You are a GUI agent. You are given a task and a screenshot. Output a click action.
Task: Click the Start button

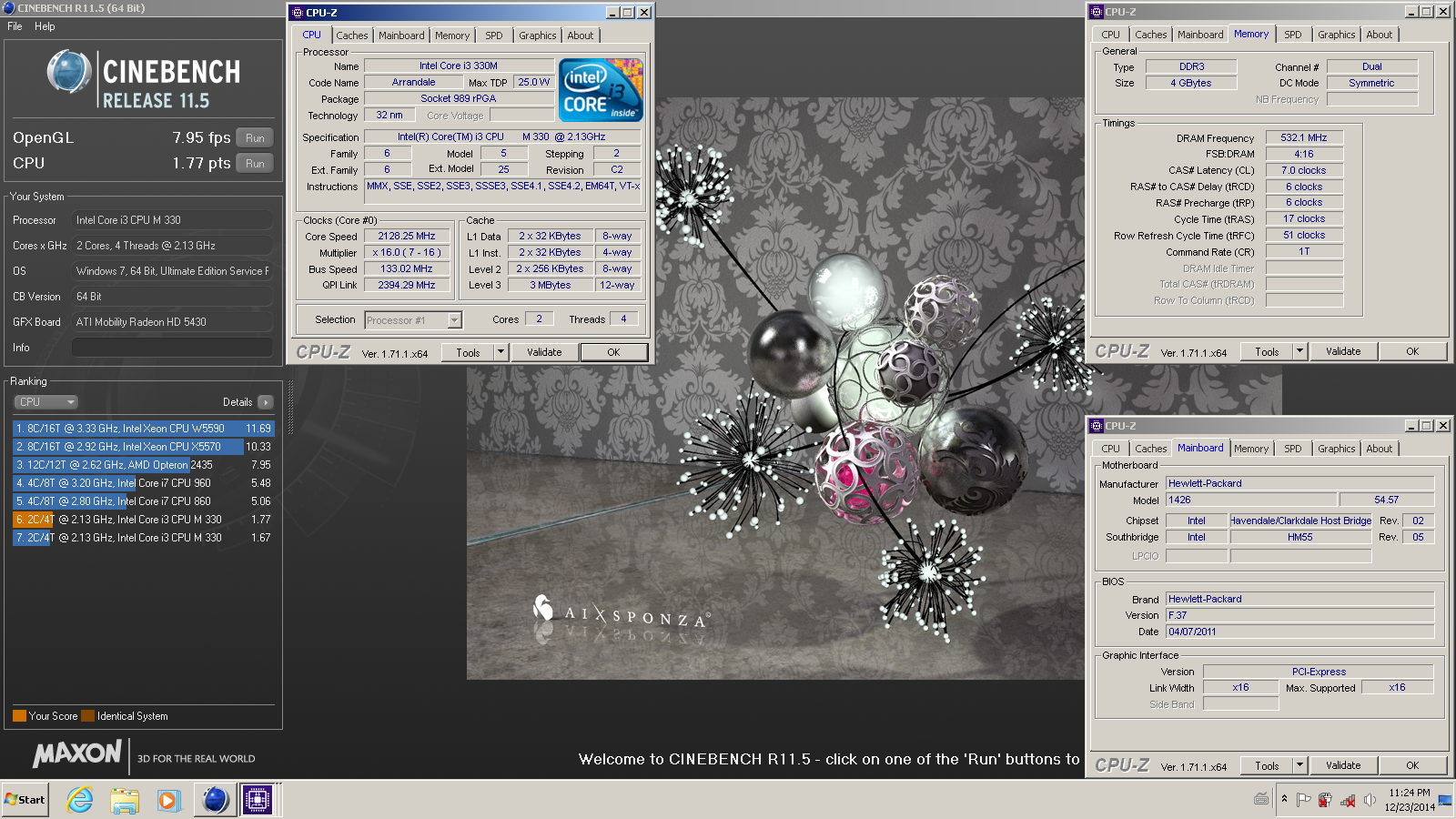click(x=25, y=800)
